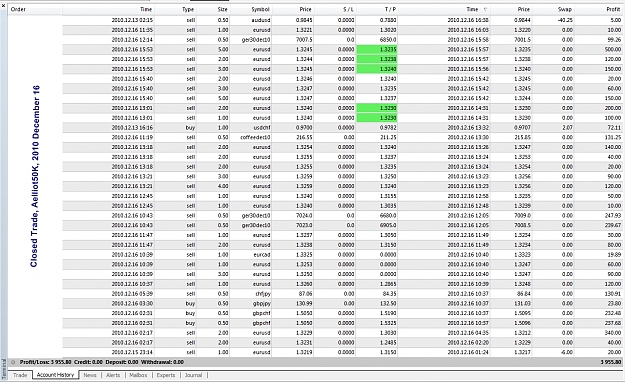
Task: Click the open time 2010.12.13 02:15
Action: (132, 20)
